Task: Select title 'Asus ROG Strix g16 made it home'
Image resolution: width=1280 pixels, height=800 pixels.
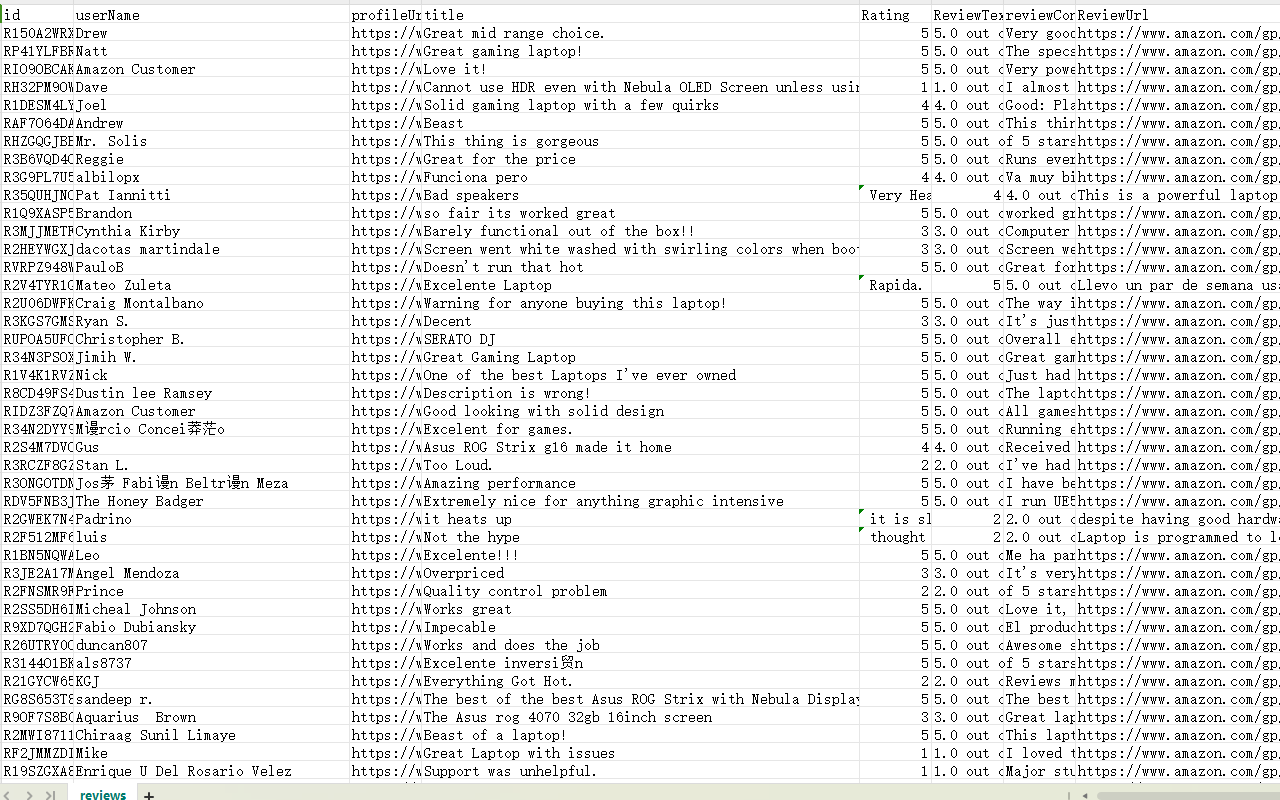Action: pos(641,447)
